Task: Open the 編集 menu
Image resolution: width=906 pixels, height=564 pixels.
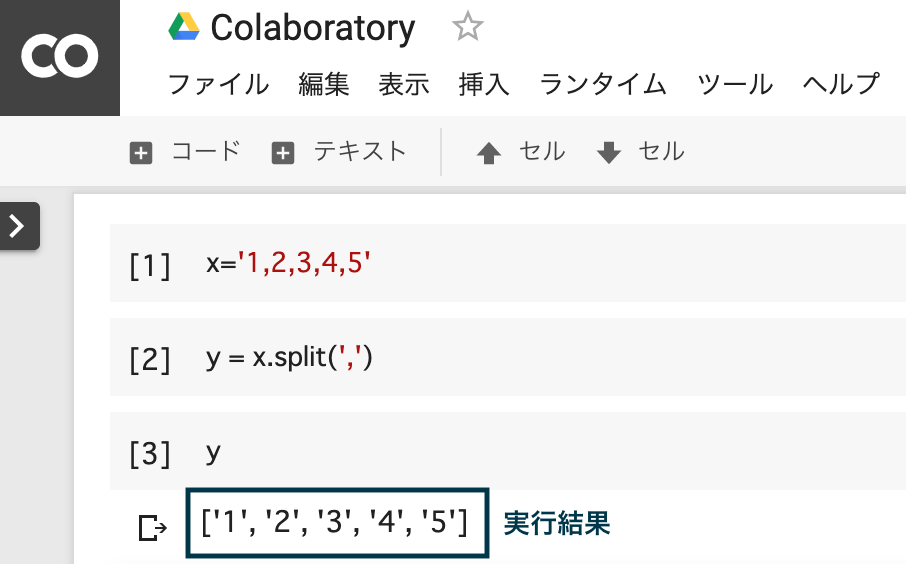Action: tap(324, 84)
